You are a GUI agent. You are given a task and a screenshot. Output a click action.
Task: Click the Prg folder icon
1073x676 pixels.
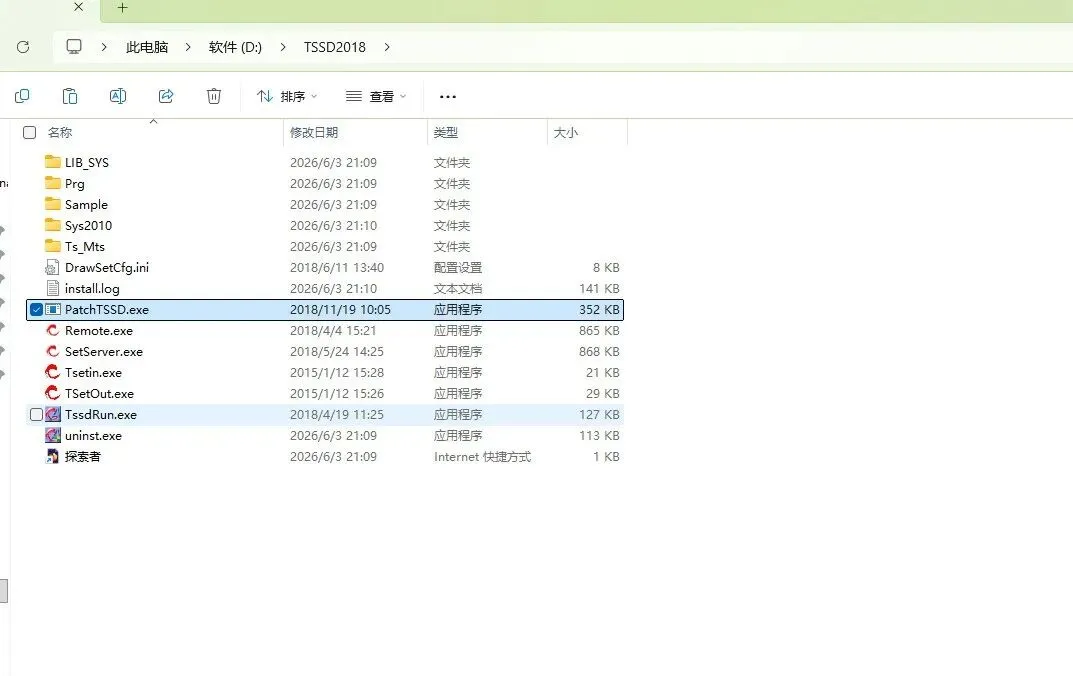(53, 183)
